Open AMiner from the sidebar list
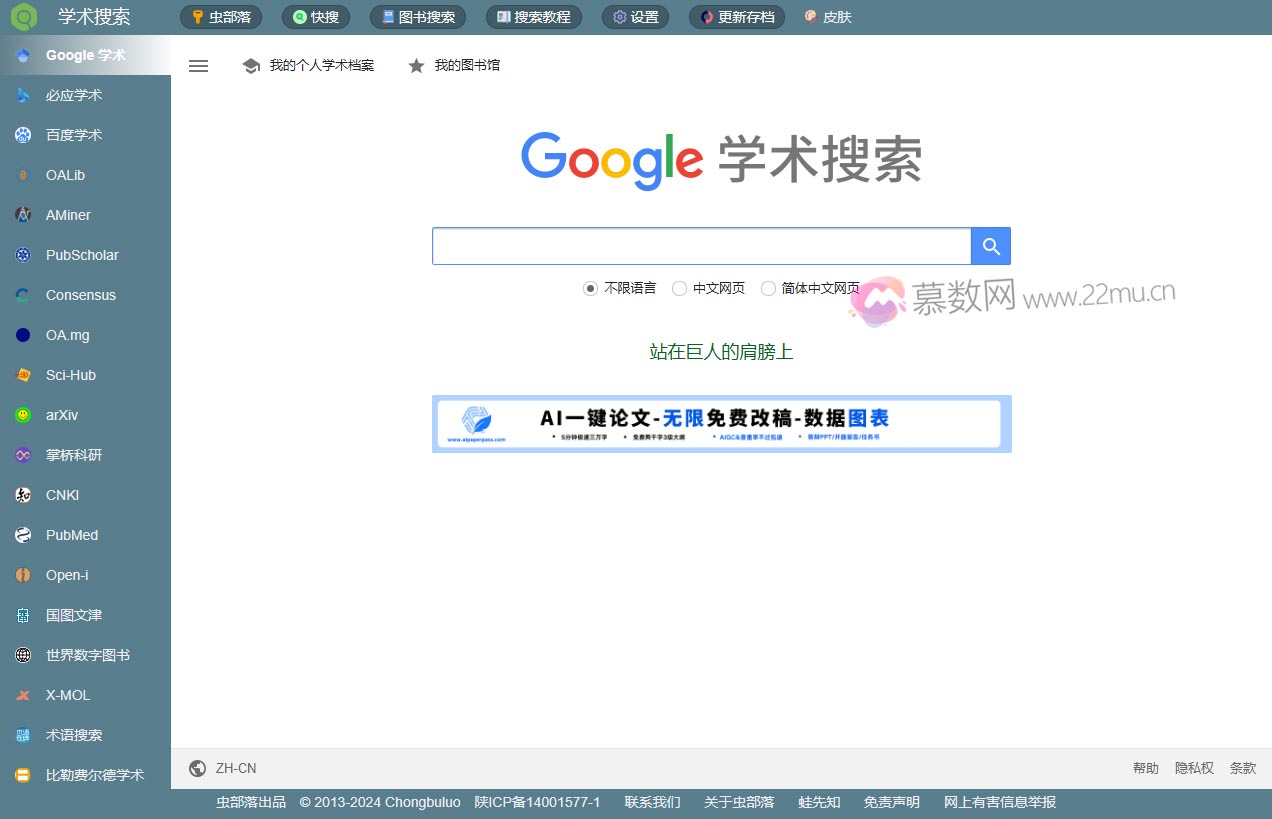Screen dimensions: 1272x819 (x=67, y=215)
